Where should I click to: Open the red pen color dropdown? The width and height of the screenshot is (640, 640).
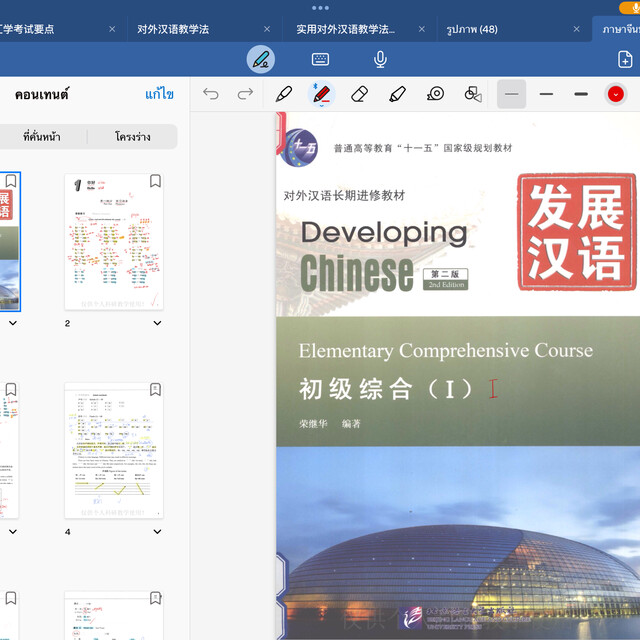pos(615,94)
